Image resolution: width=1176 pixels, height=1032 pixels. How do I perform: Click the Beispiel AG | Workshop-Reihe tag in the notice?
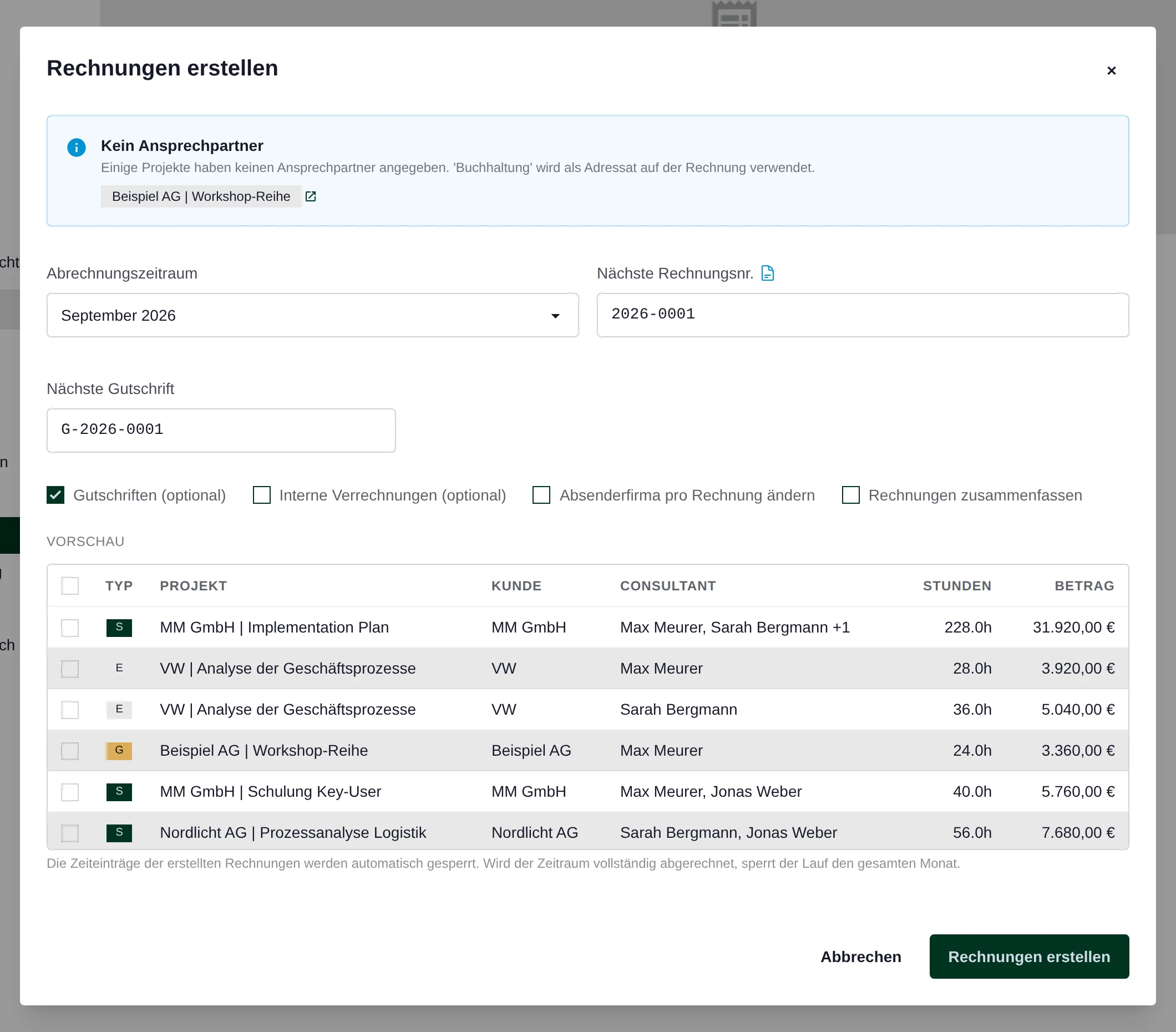[x=201, y=196]
